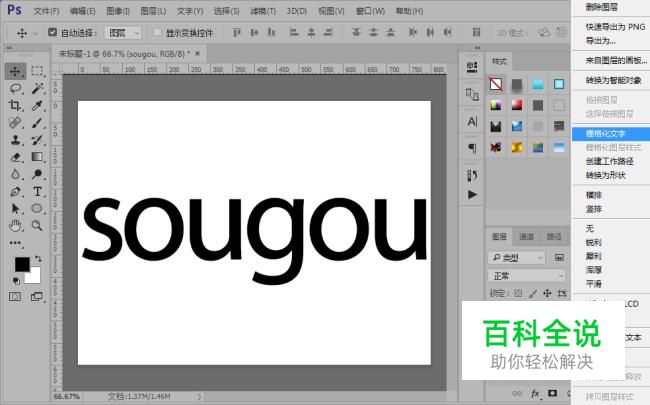Switch to the 路径 tab
Viewport: 650px width, 405px height.
pos(554,237)
